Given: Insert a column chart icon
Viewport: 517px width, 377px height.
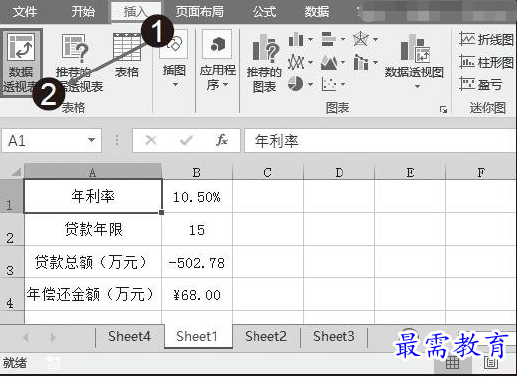Looking at the screenshot, I should pos(296,40).
